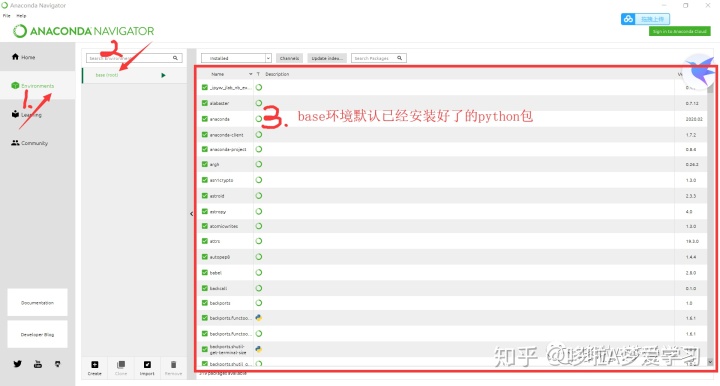The width and height of the screenshot is (720, 386).
Task: Click the play arrow beside base (root)
Action: [163, 75]
